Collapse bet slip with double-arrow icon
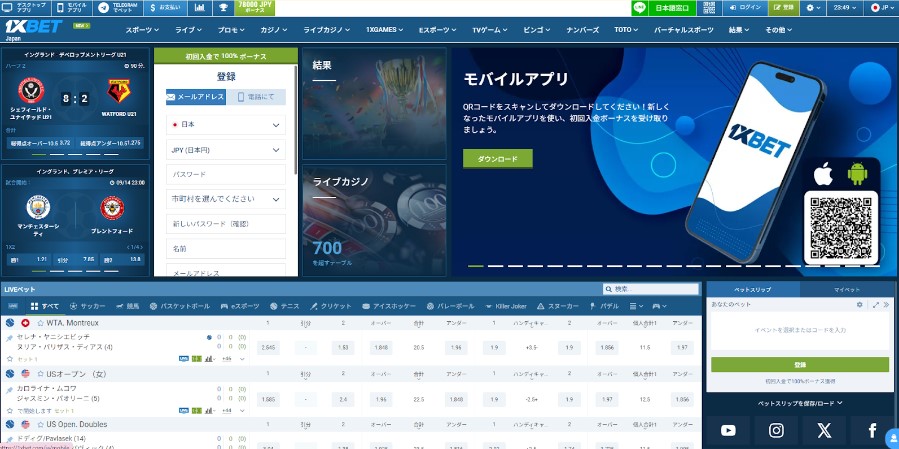Viewport: 899px width, 449px height. click(886, 304)
